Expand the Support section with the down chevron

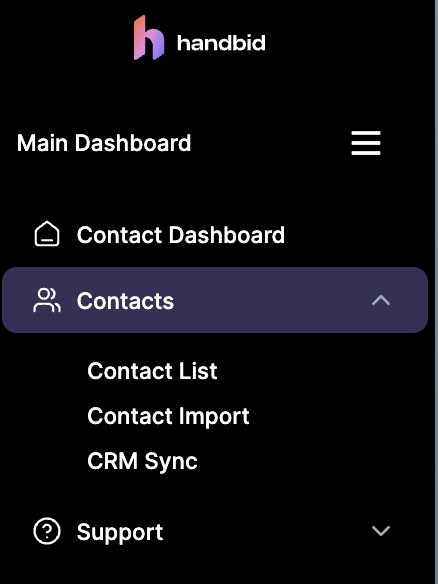click(381, 531)
